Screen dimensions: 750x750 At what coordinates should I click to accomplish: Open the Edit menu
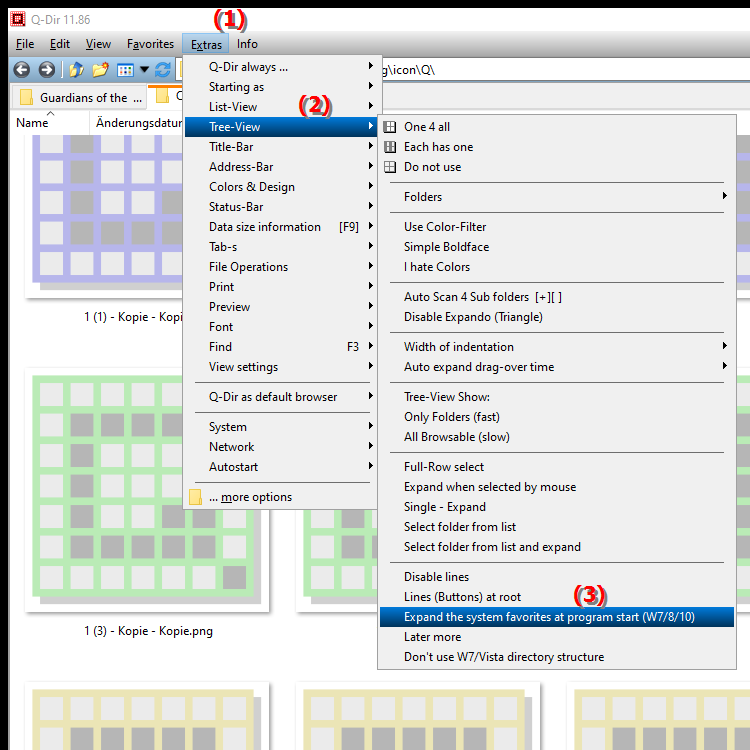click(x=60, y=44)
